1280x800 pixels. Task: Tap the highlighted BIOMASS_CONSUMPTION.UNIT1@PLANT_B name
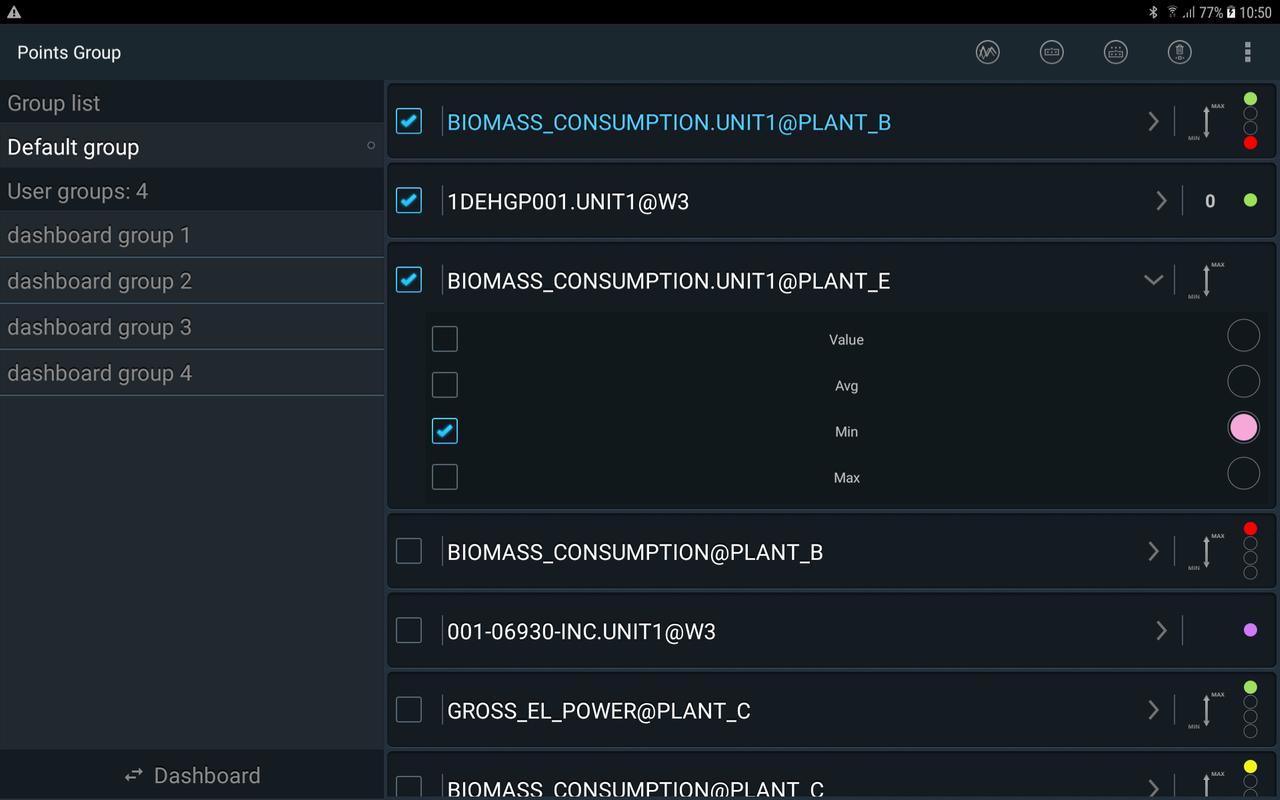[669, 122]
